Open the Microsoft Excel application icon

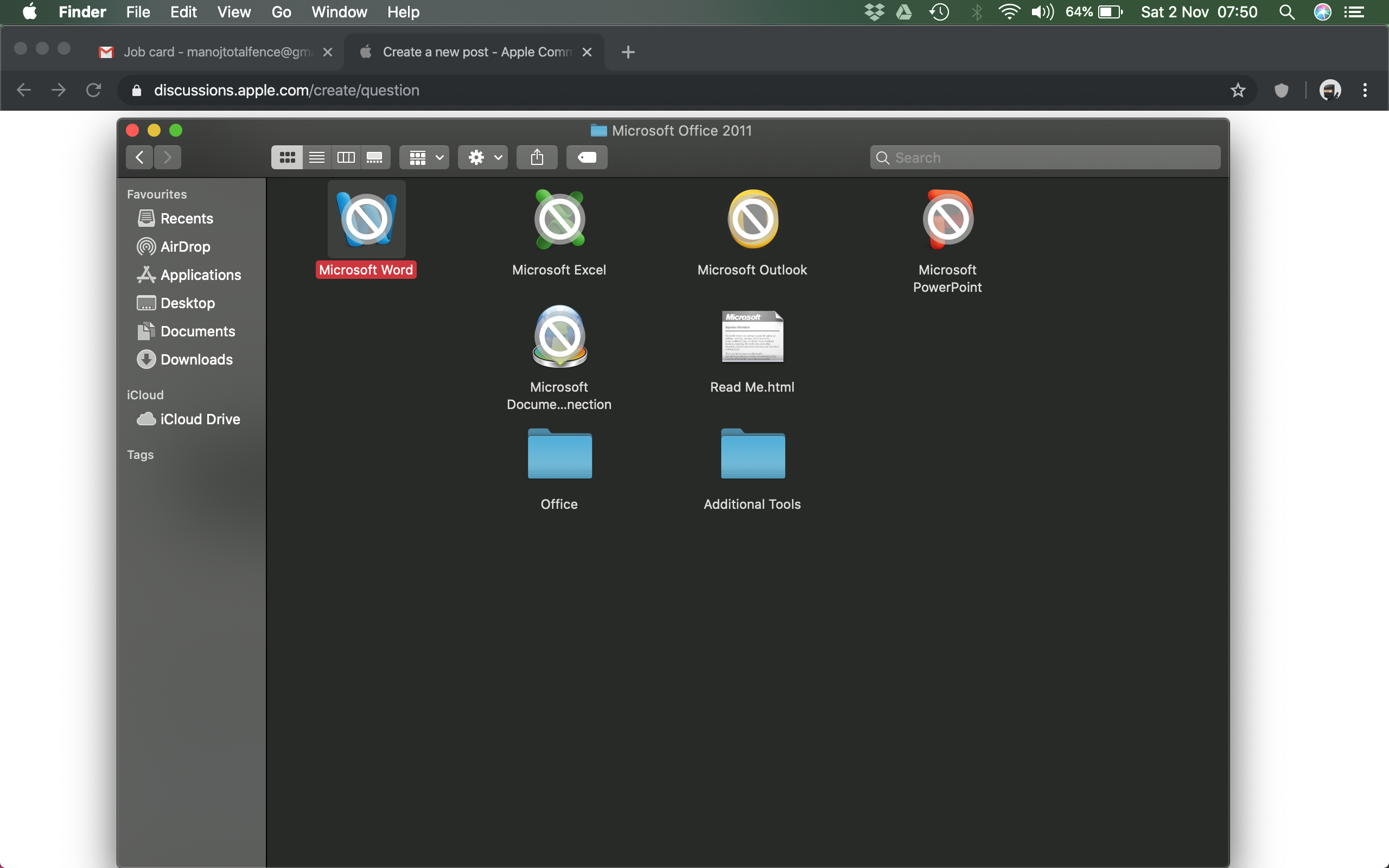click(x=559, y=219)
